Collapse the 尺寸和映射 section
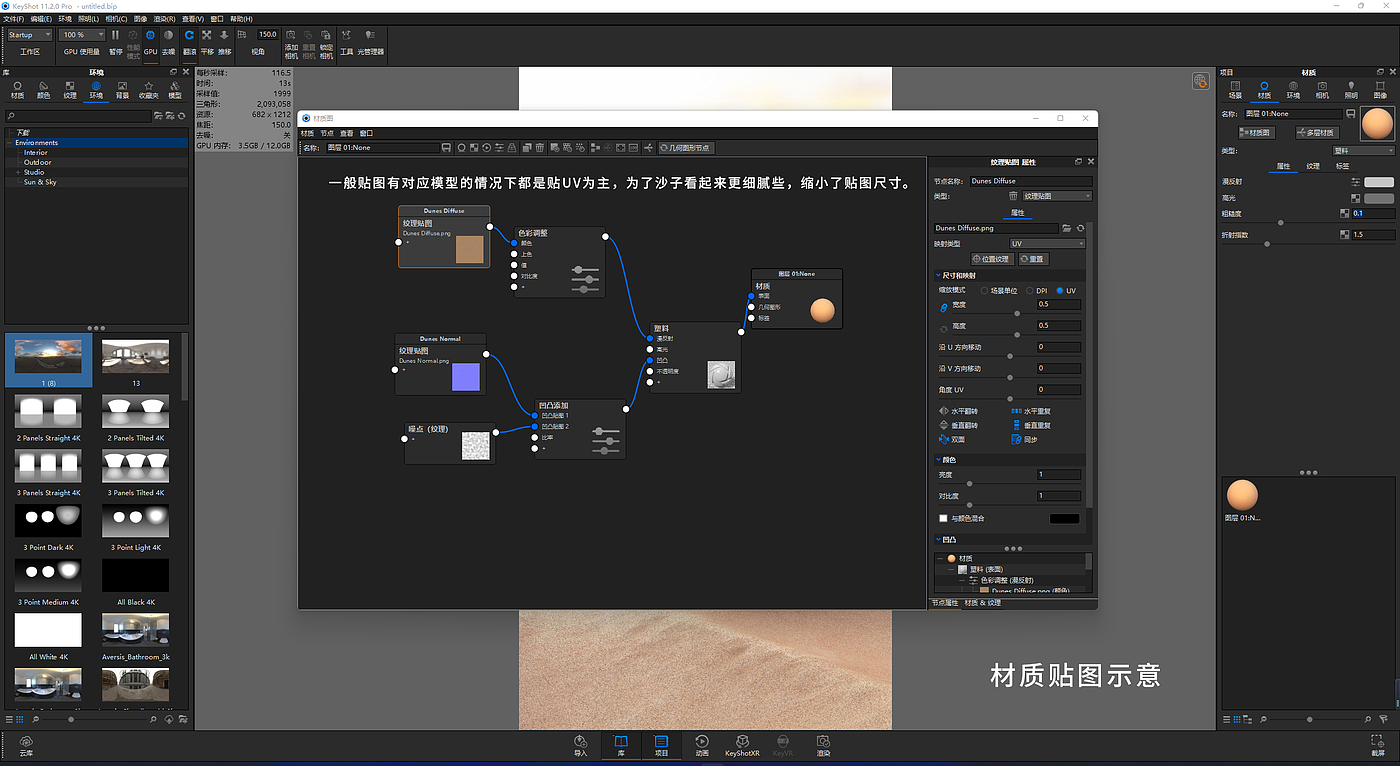Viewport: 1400px width, 766px height. 937,275
